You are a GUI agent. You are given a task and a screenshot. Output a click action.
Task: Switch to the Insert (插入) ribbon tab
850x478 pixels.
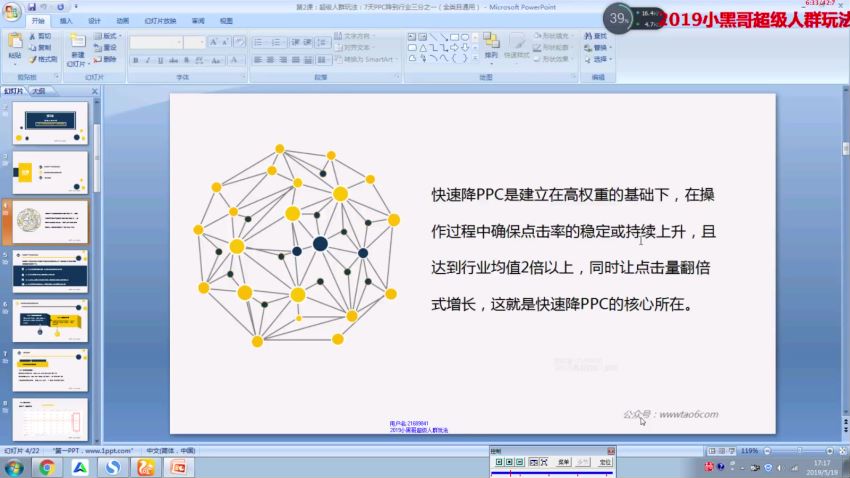[x=66, y=20]
